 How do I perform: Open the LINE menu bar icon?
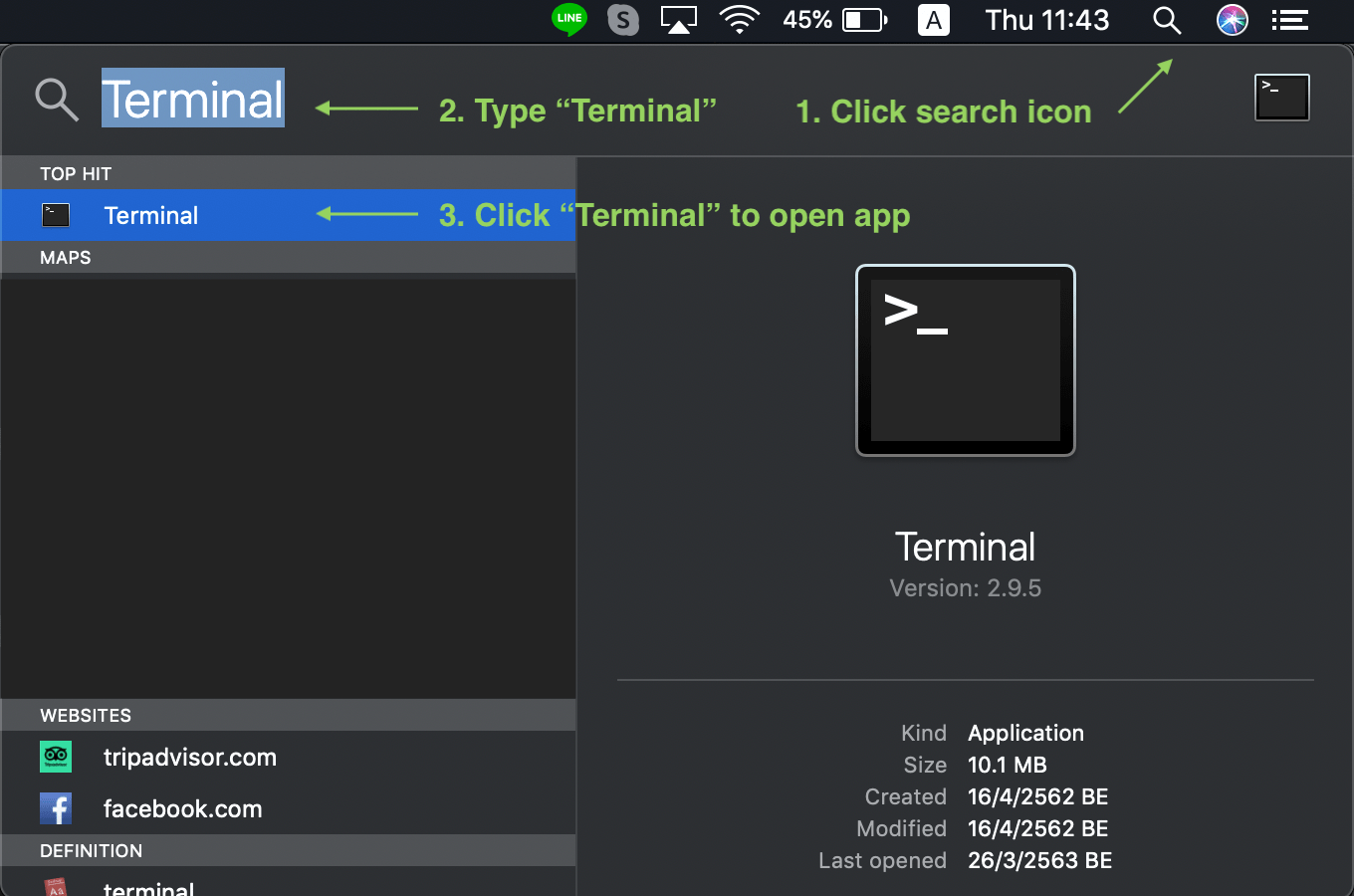569,19
